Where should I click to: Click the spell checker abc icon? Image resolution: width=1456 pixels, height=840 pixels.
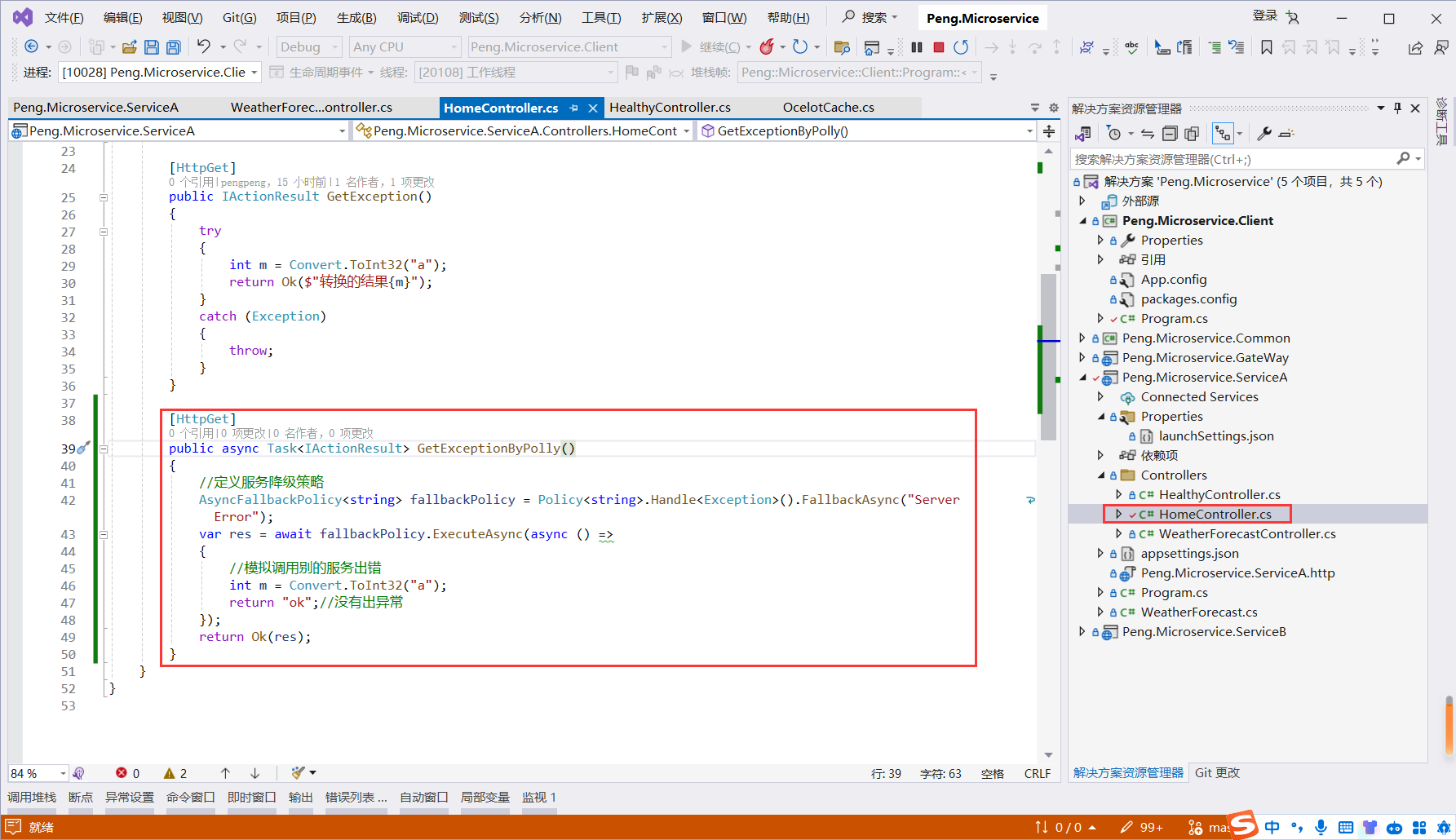1131,47
